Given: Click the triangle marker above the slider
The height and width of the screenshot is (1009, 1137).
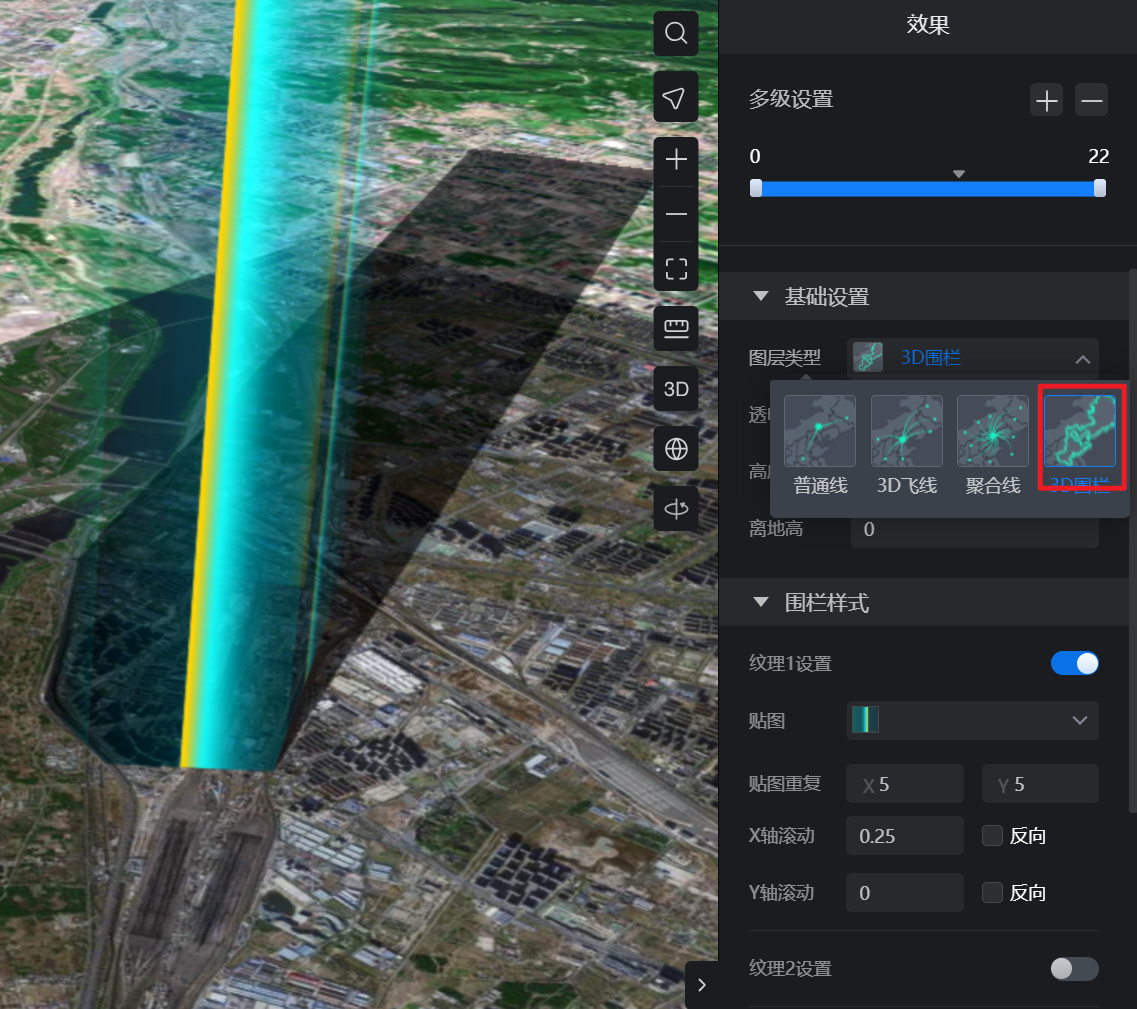Looking at the screenshot, I should pyautogui.click(x=959, y=174).
